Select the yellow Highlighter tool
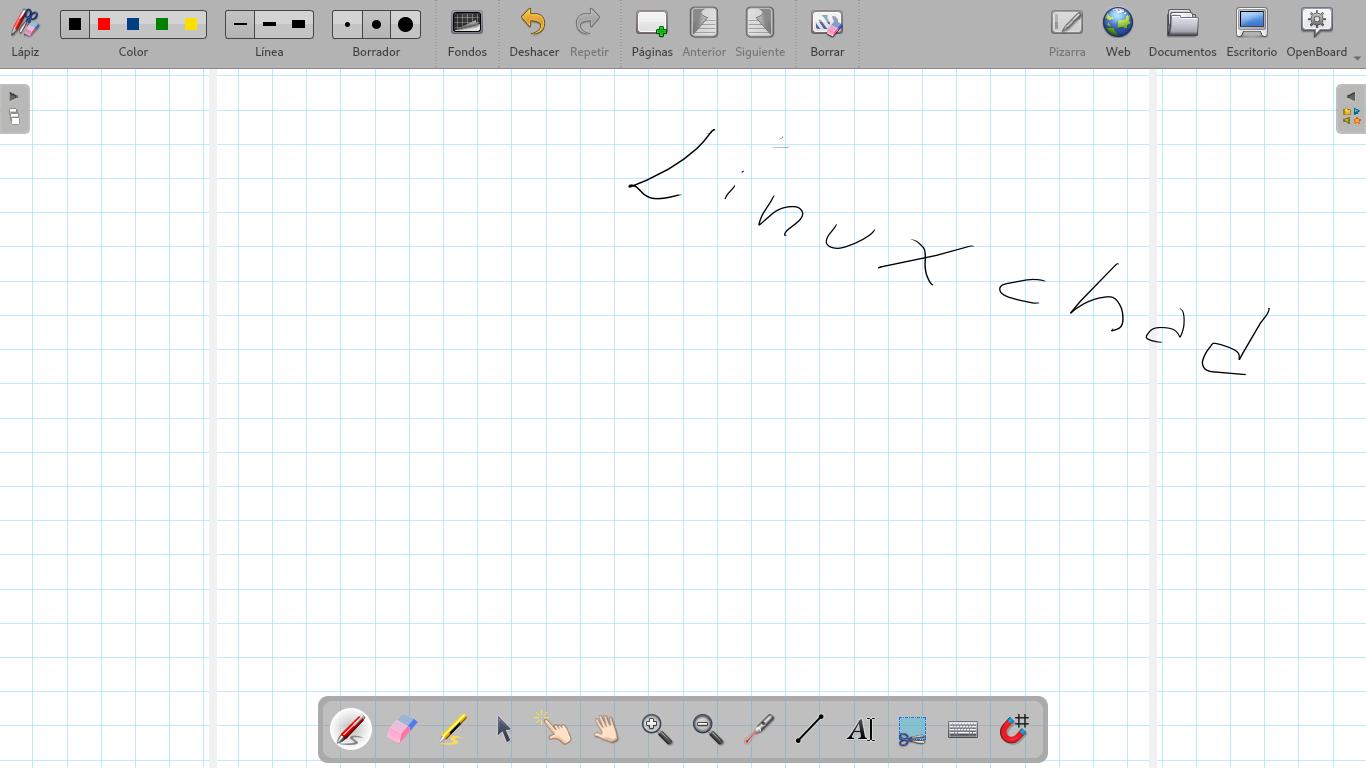The height and width of the screenshot is (768, 1366). (x=453, y=729)
